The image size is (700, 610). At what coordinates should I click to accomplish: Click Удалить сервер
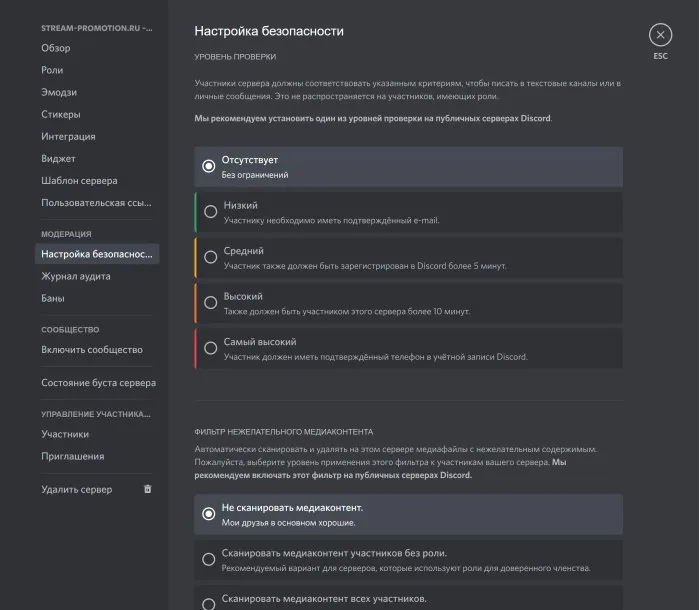pos(76,489)
